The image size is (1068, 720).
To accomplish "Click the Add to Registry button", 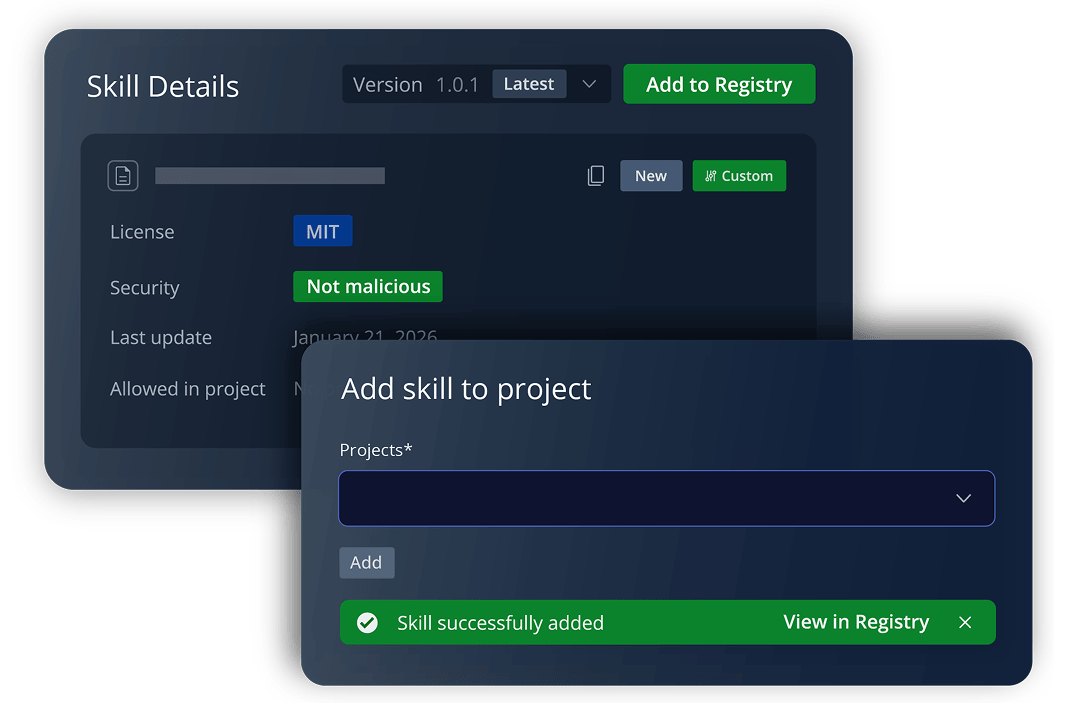I will coord(719,84).
